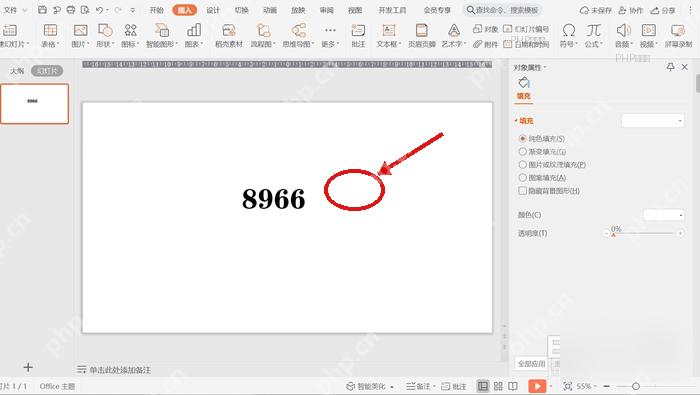The width and height of the screenshot is (700, 395).
Task: Select 纯色填充(S) solid fill radio
Action: click(x=522, y=139)
